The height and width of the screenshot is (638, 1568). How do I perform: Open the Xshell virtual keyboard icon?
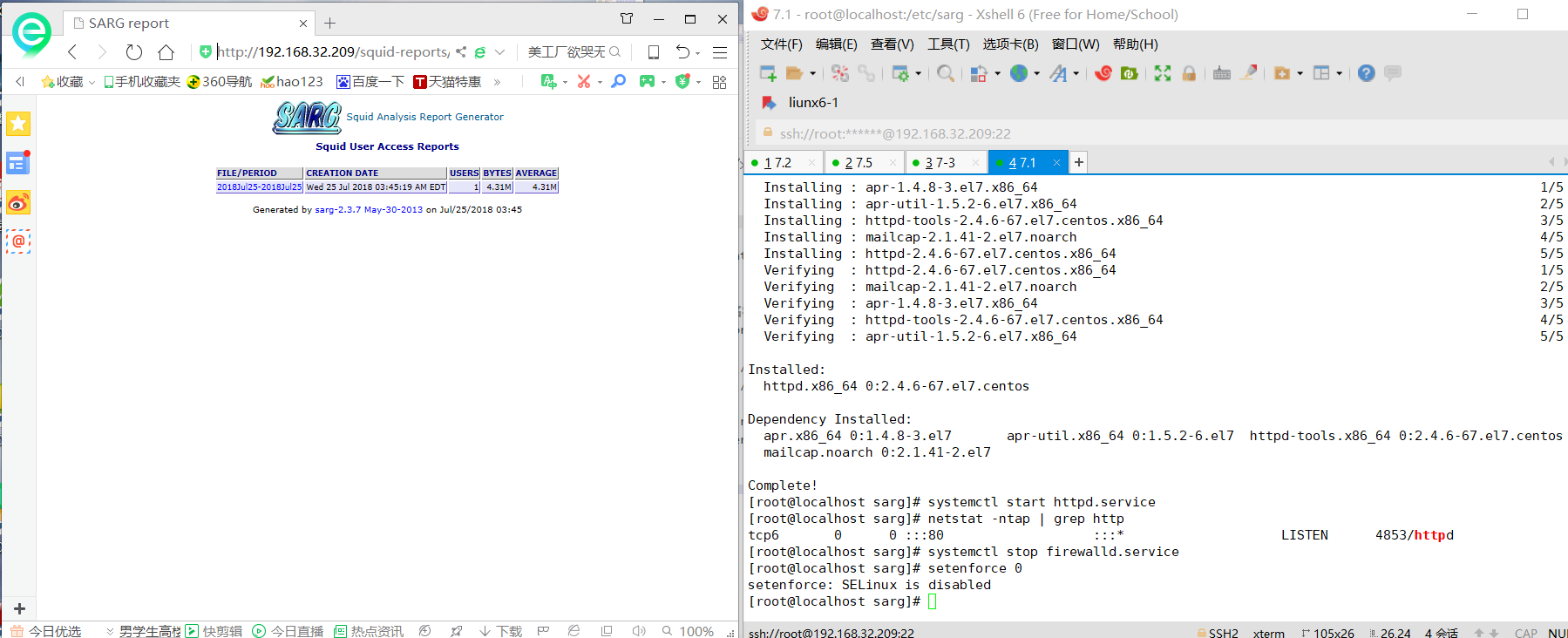point(1222,73)
